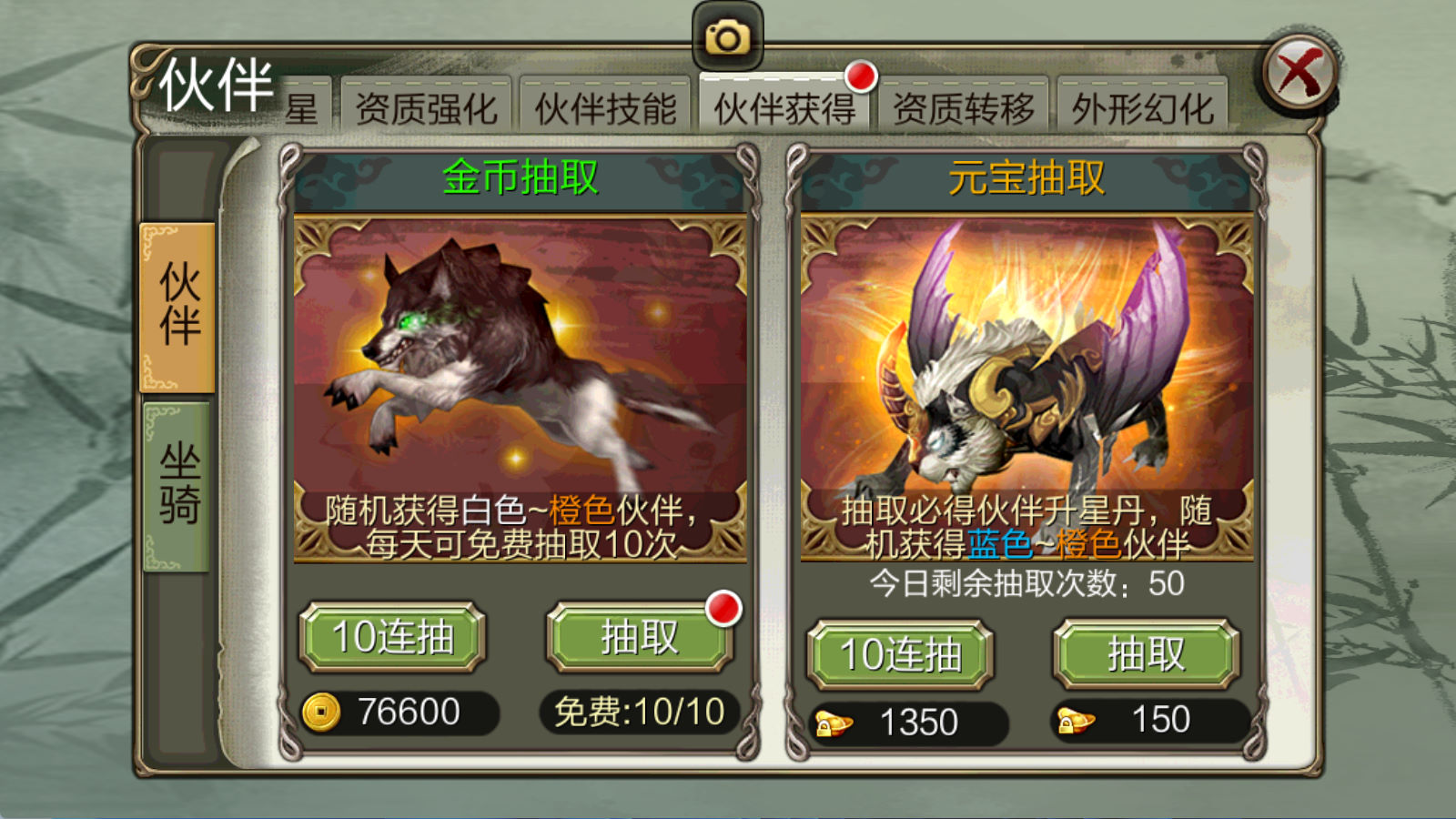Click free 抽取 button under 金币抽取
Viewport: 1456px width, 819px height.
[x=639, y=636]
